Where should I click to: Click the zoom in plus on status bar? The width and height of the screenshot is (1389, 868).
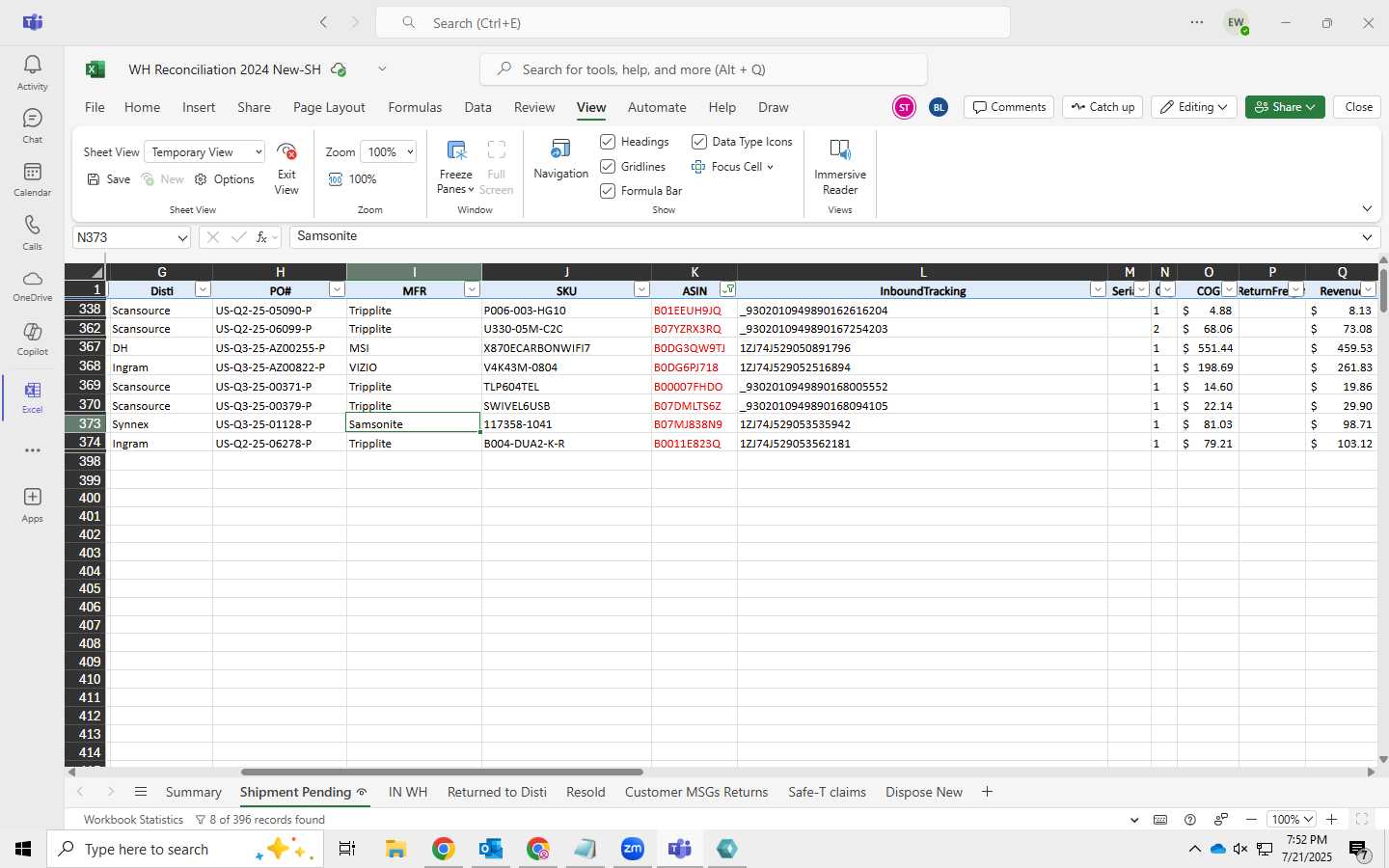point(1332,819)
